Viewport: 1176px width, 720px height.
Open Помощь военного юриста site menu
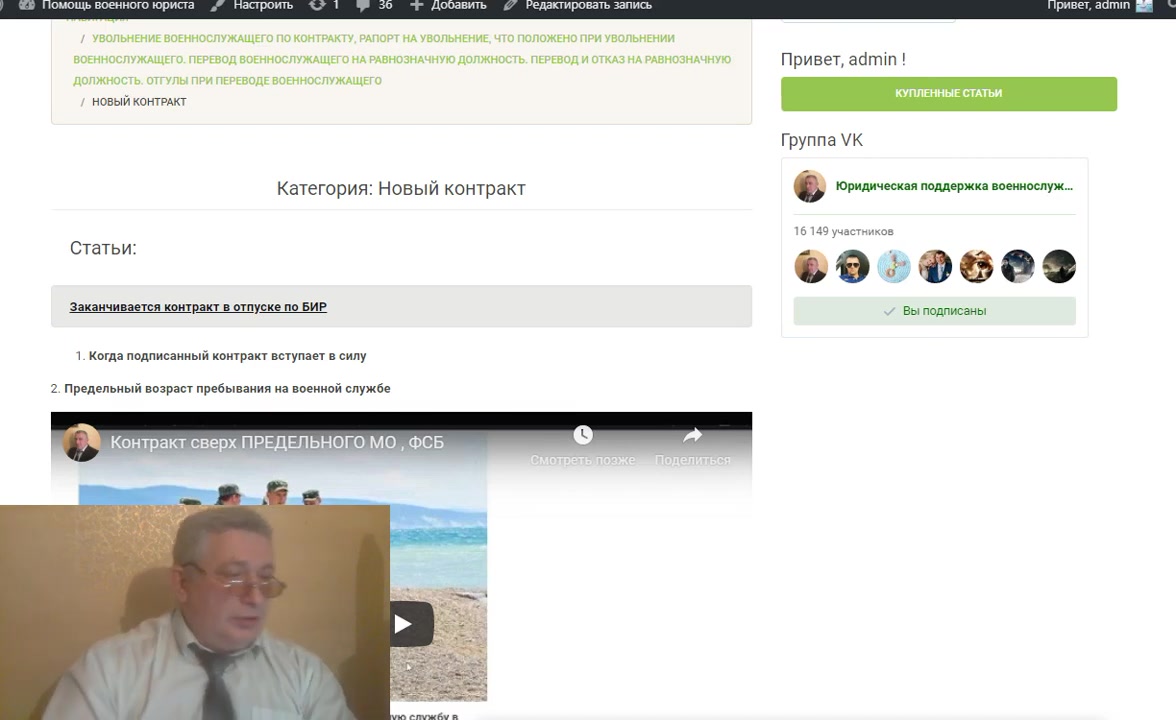coord(108,5)
